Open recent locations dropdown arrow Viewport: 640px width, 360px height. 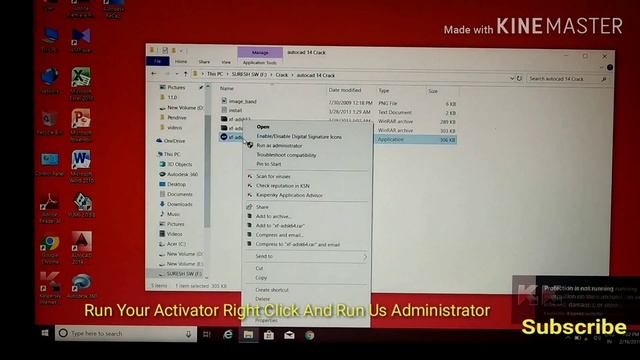(x=177, y=74)
